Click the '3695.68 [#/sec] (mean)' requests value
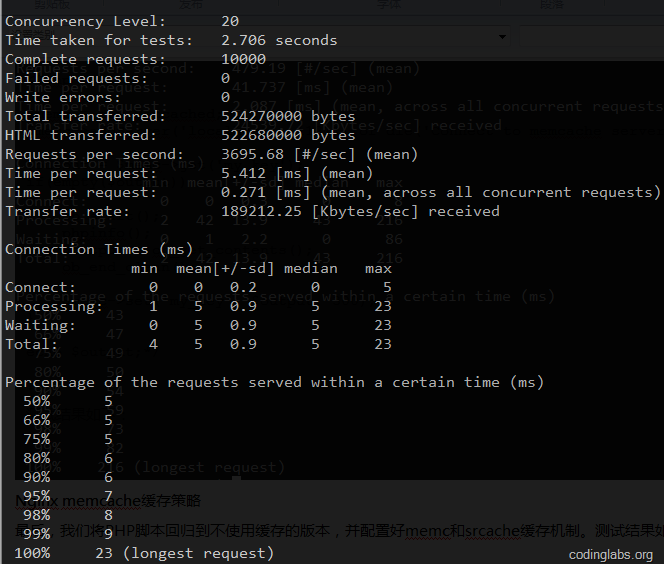 pos(319,155)
